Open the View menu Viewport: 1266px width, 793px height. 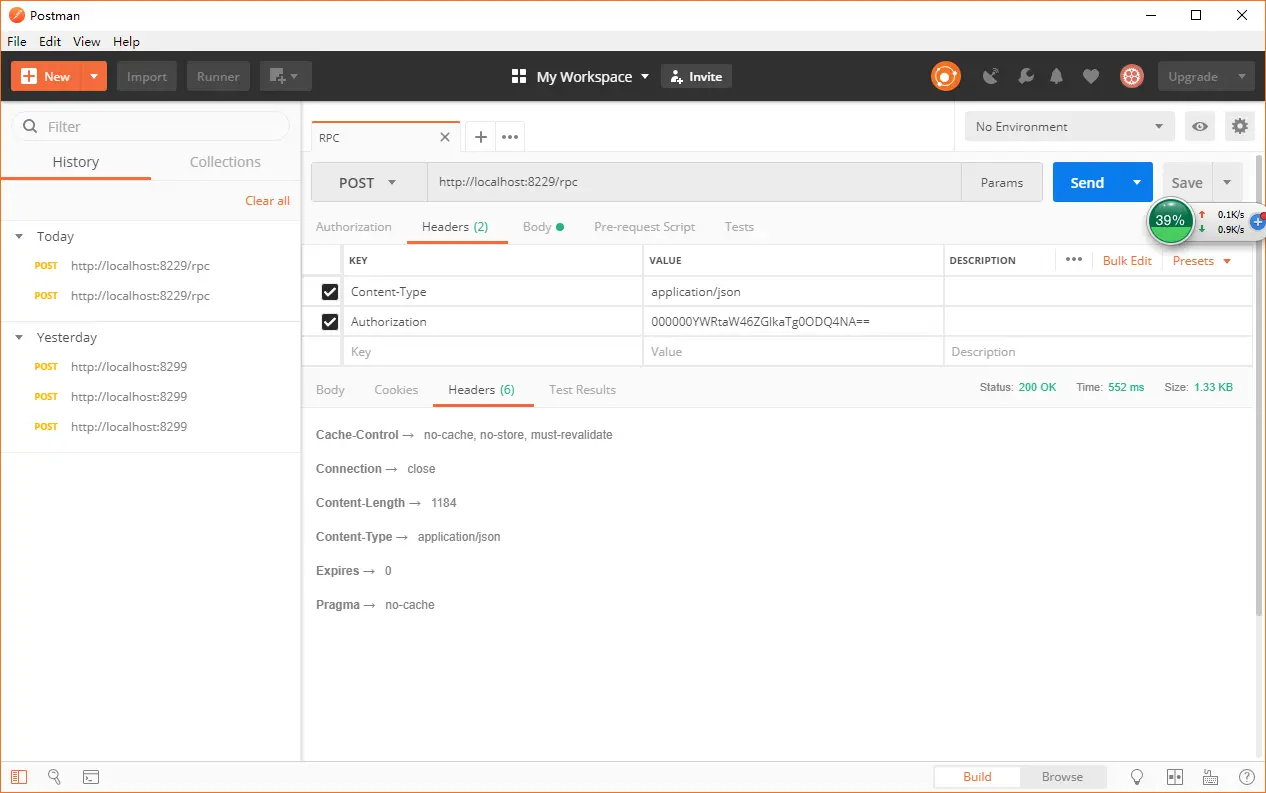[x=87, y=41]
